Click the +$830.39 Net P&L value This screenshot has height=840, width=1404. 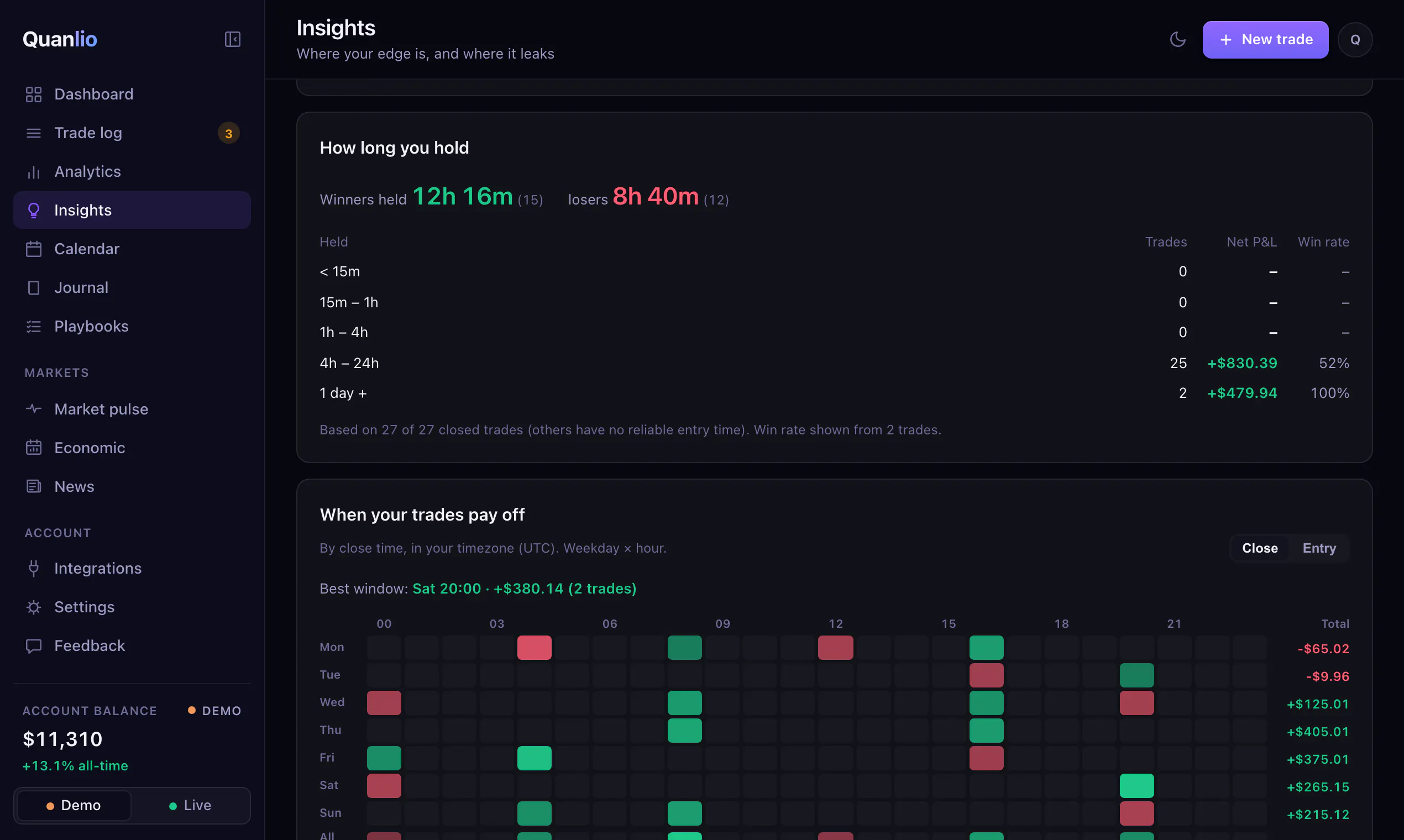tap(1242, 363)
